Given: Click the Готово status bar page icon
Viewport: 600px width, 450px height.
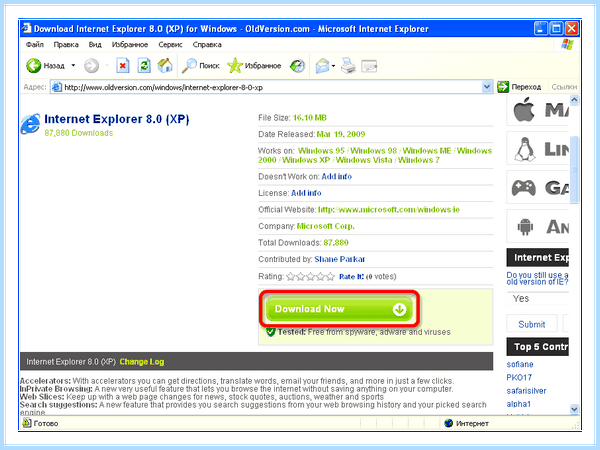Looking at the screenshot, I should click(27, 423).
